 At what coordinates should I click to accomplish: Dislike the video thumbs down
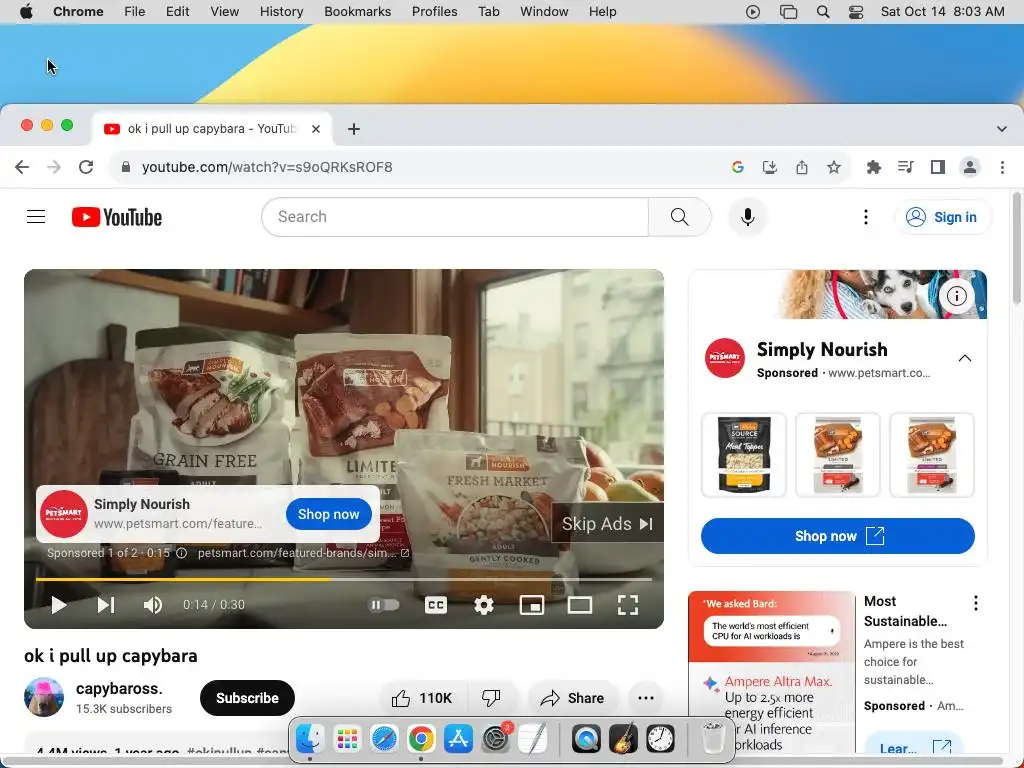pyautogui.click(x=491, y=698)
